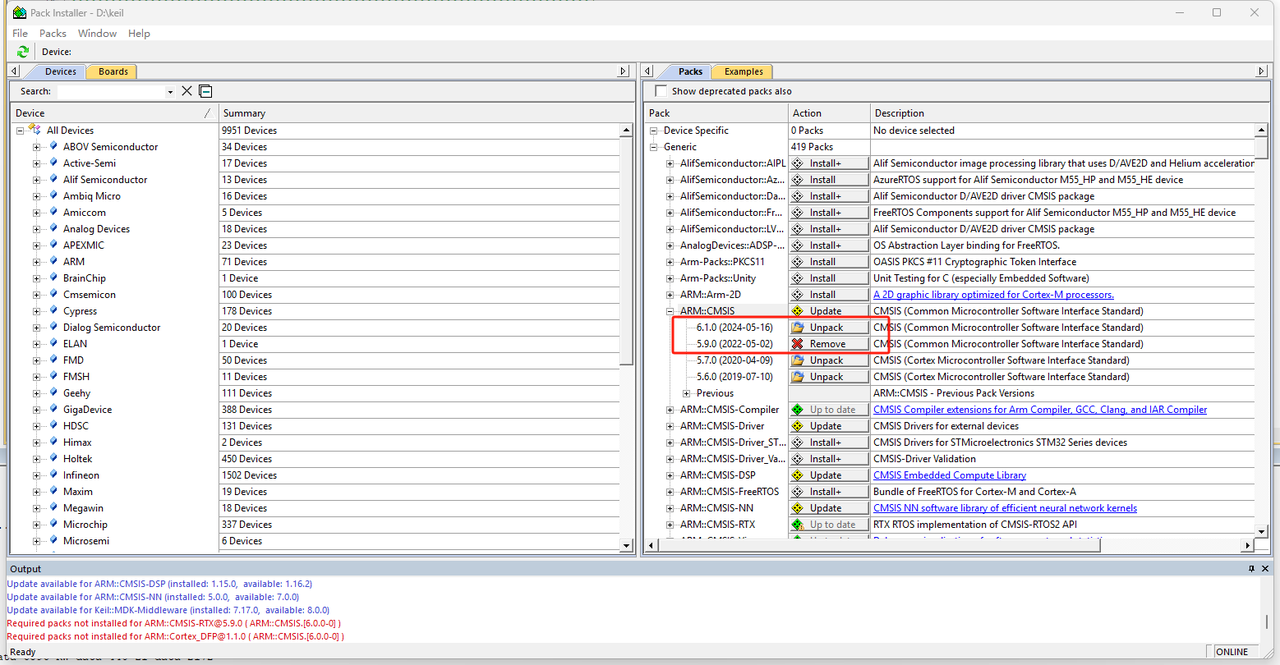Clear the device search with X icon
Image resolution: width=1280 pixels, height=665 pixels.
pyautogui.click(x=186, y=91)
